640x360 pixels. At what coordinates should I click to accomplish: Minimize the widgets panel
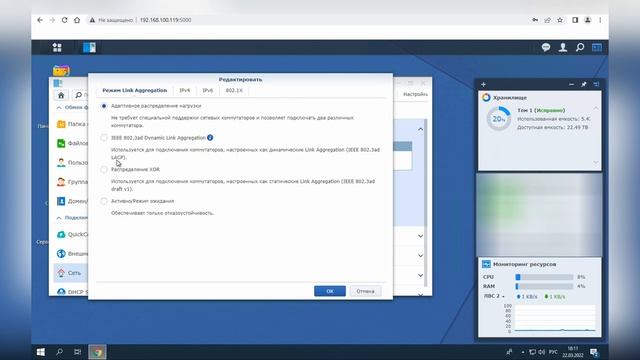[x=571, y=84]
